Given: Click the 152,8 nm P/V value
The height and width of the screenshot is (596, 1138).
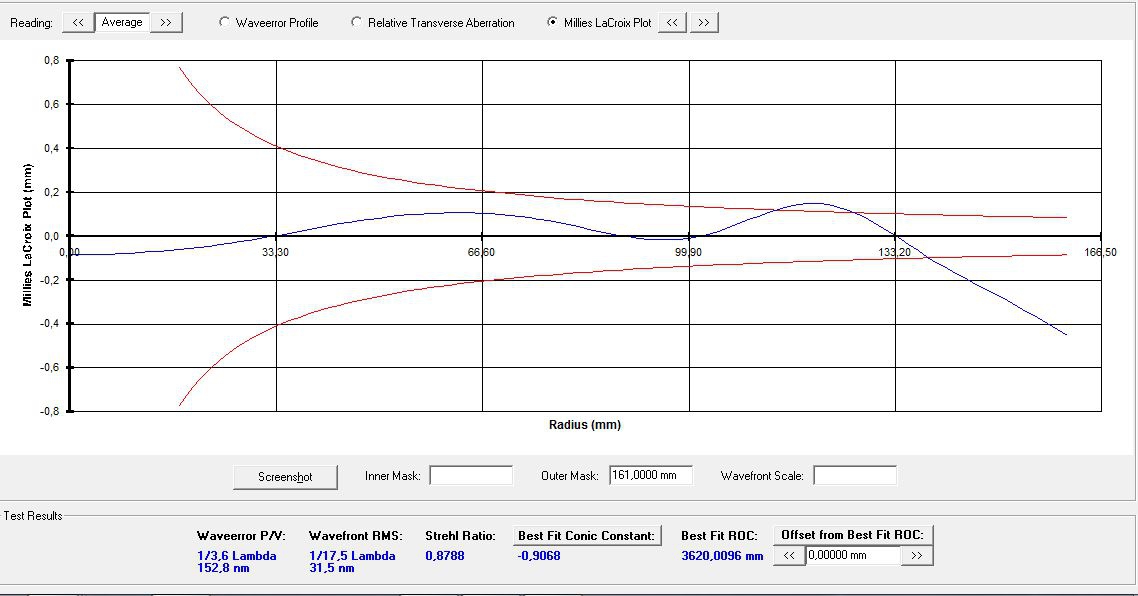Looking at the screenshot, I should click(x=223, y=568).
